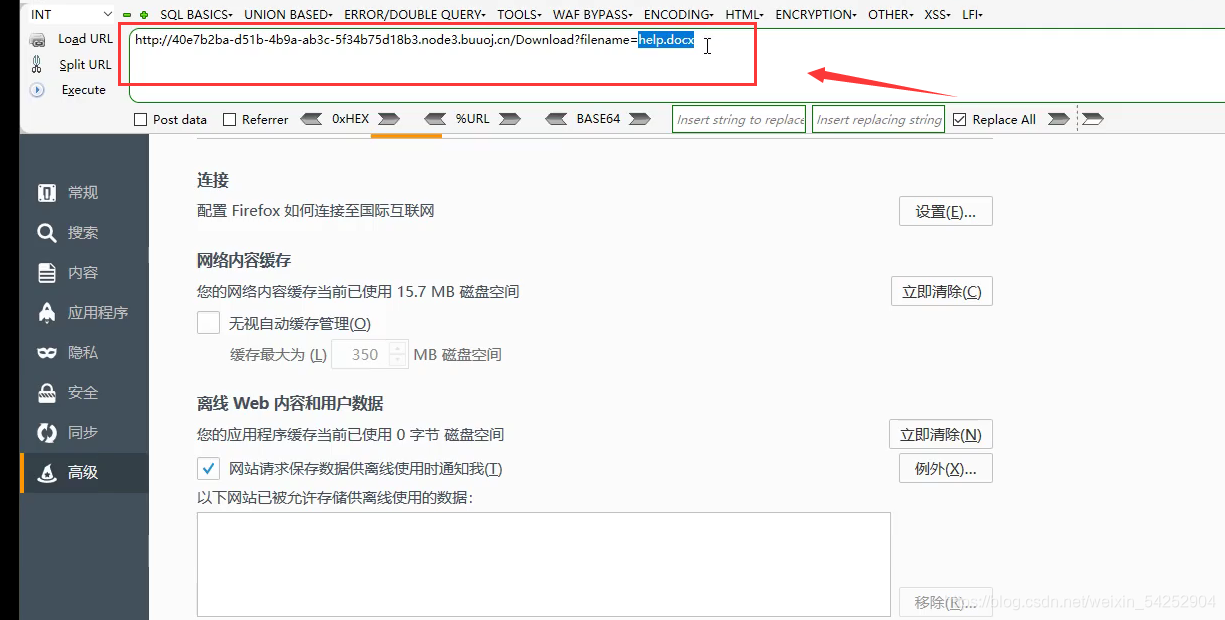Open the ERROR/DOUBLE QUERY menu
Screen dimensions: 1225x620
point(415,15)
